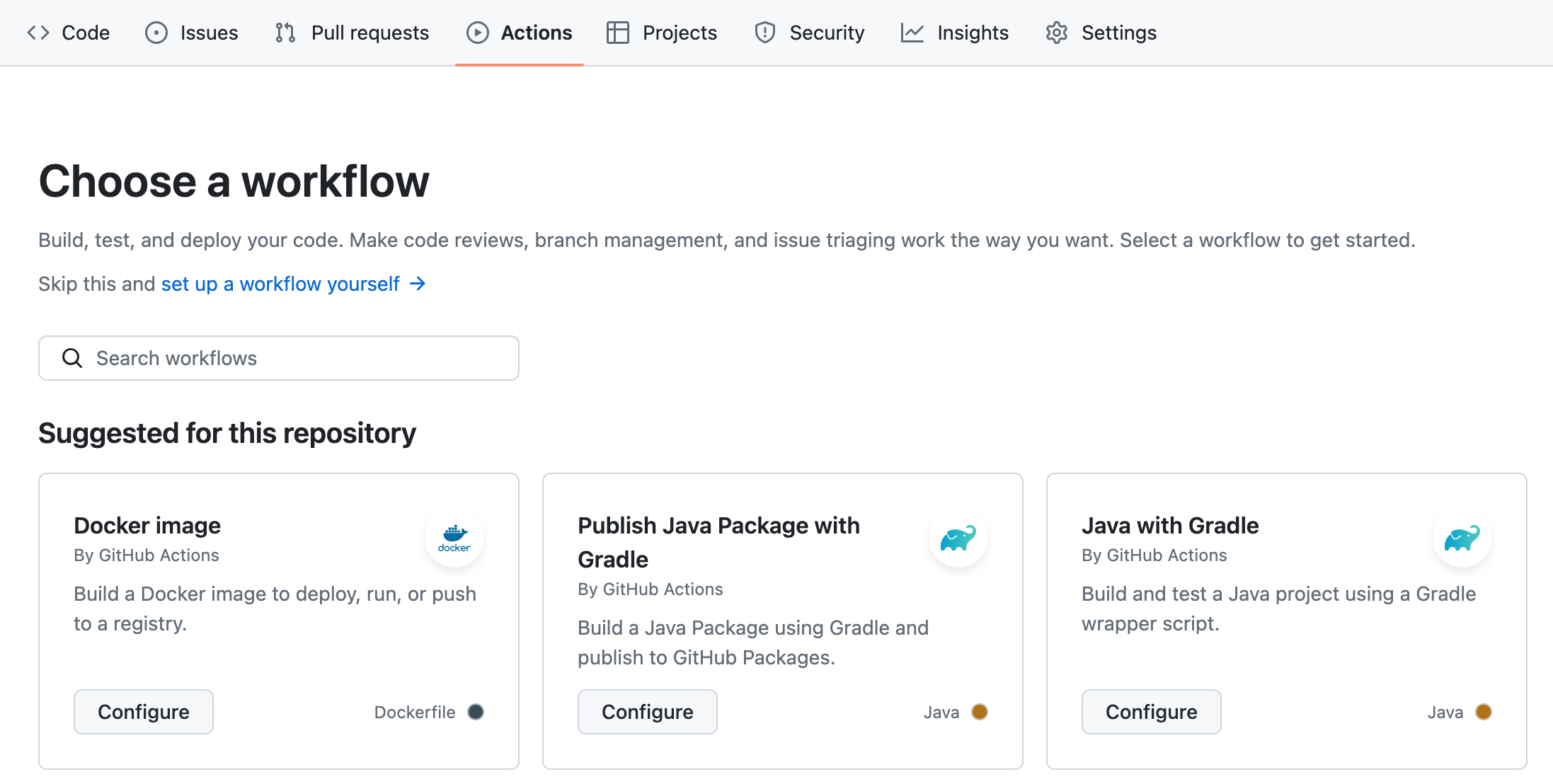Open set up a workflow yourself link
The image size is (1553, 784).
(280, 284)
